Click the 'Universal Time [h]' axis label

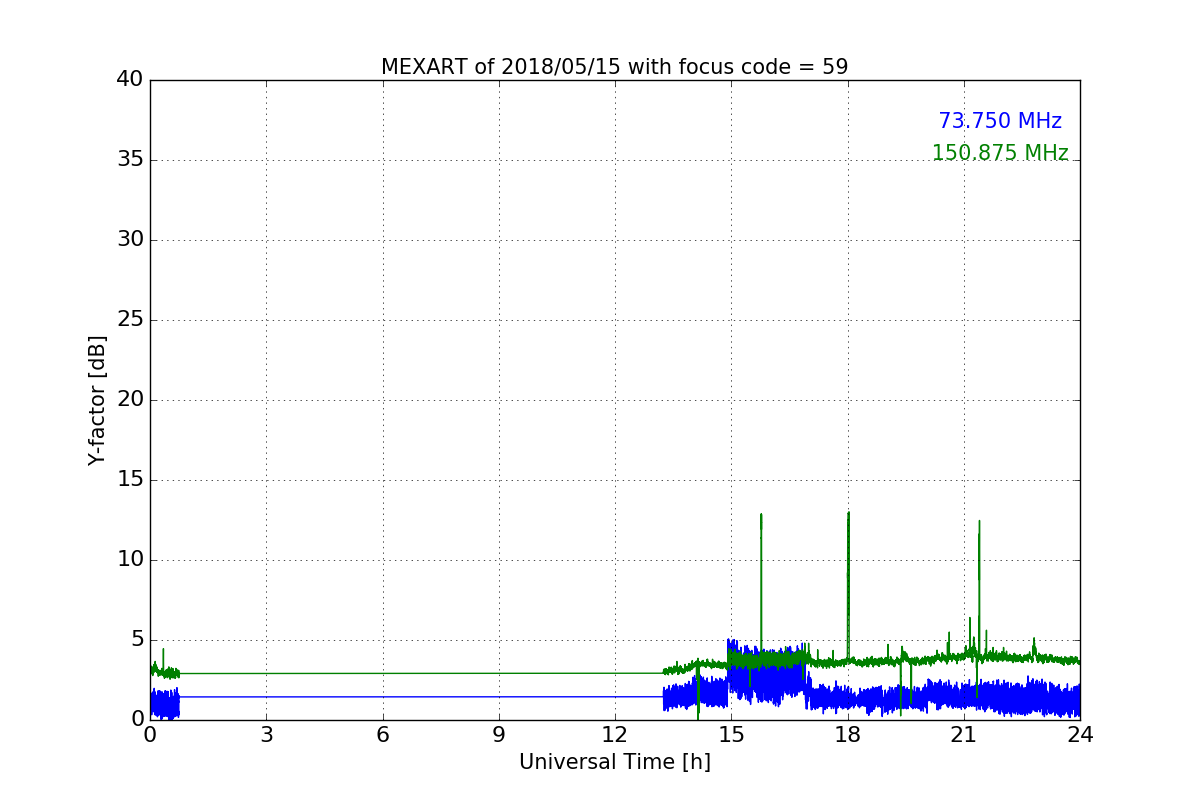615,762
